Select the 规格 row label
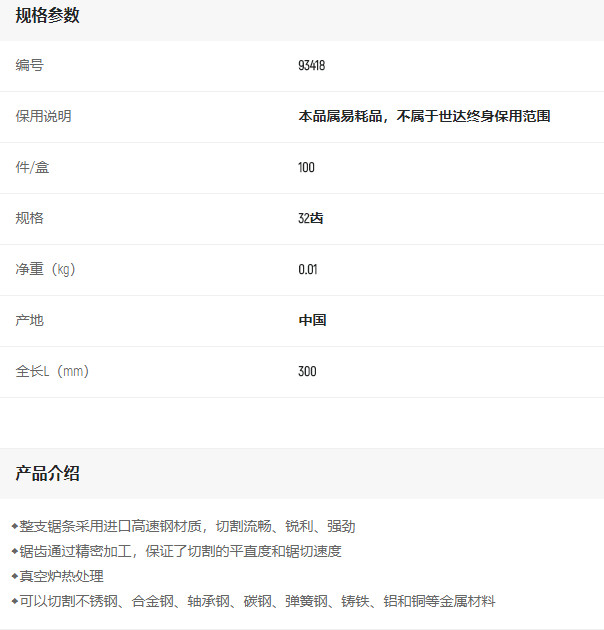This screenshot has width=604, height=630. click(x=30, y=219)
